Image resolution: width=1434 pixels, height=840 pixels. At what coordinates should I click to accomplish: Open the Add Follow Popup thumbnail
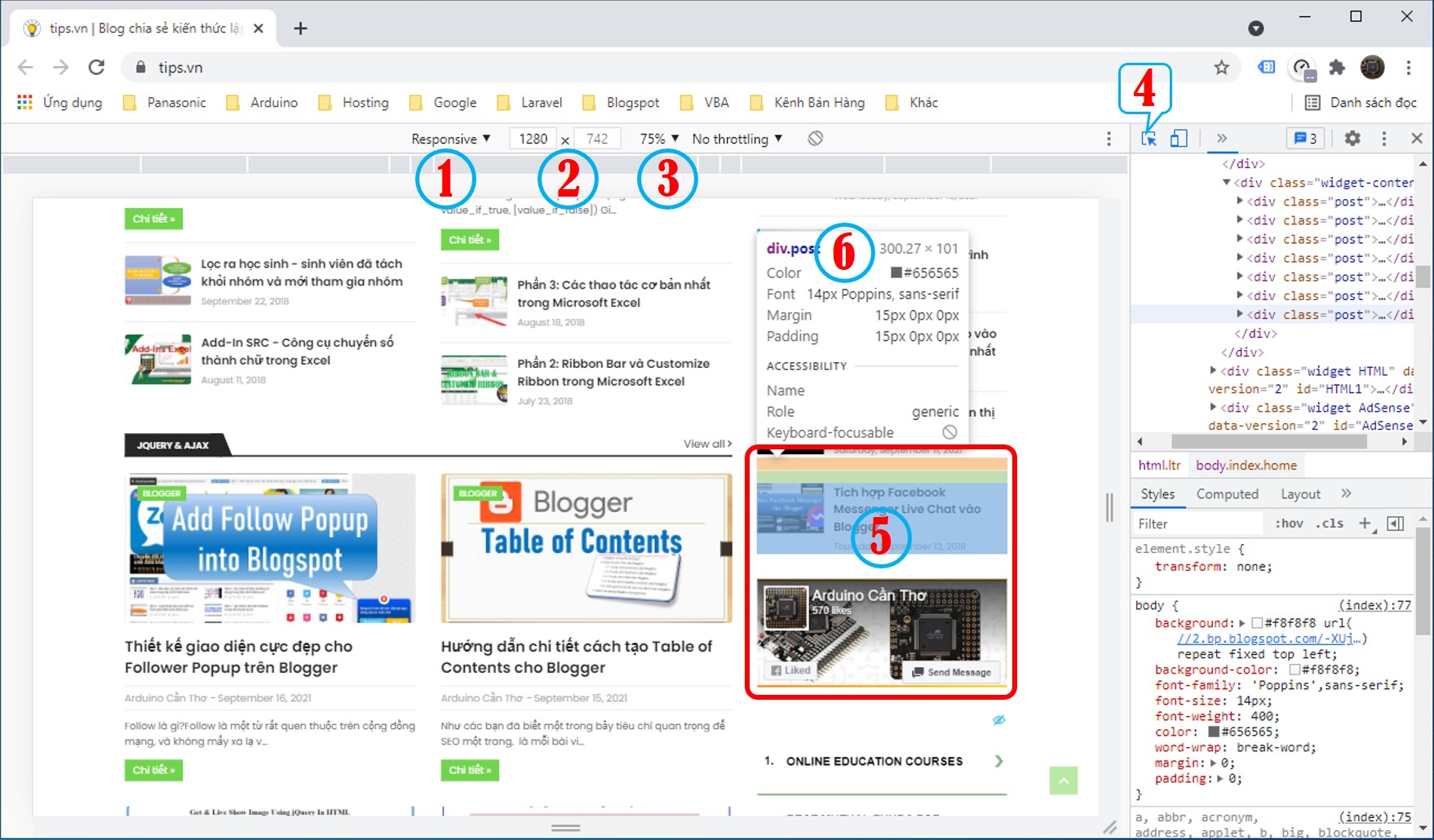coord(270,548)
